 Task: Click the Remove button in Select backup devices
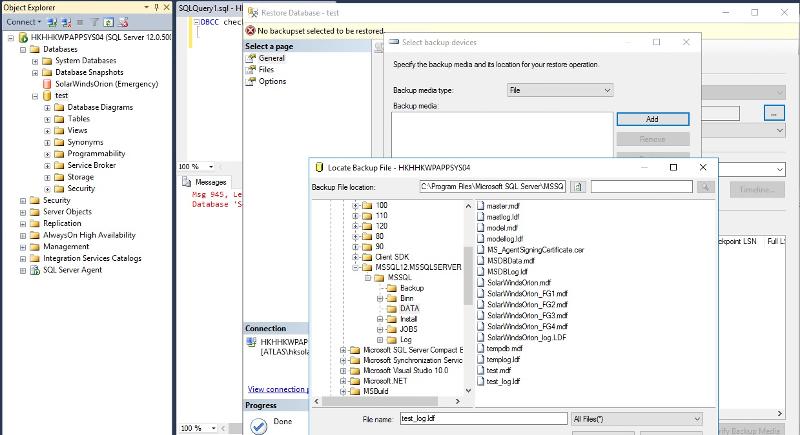(653, 139)
